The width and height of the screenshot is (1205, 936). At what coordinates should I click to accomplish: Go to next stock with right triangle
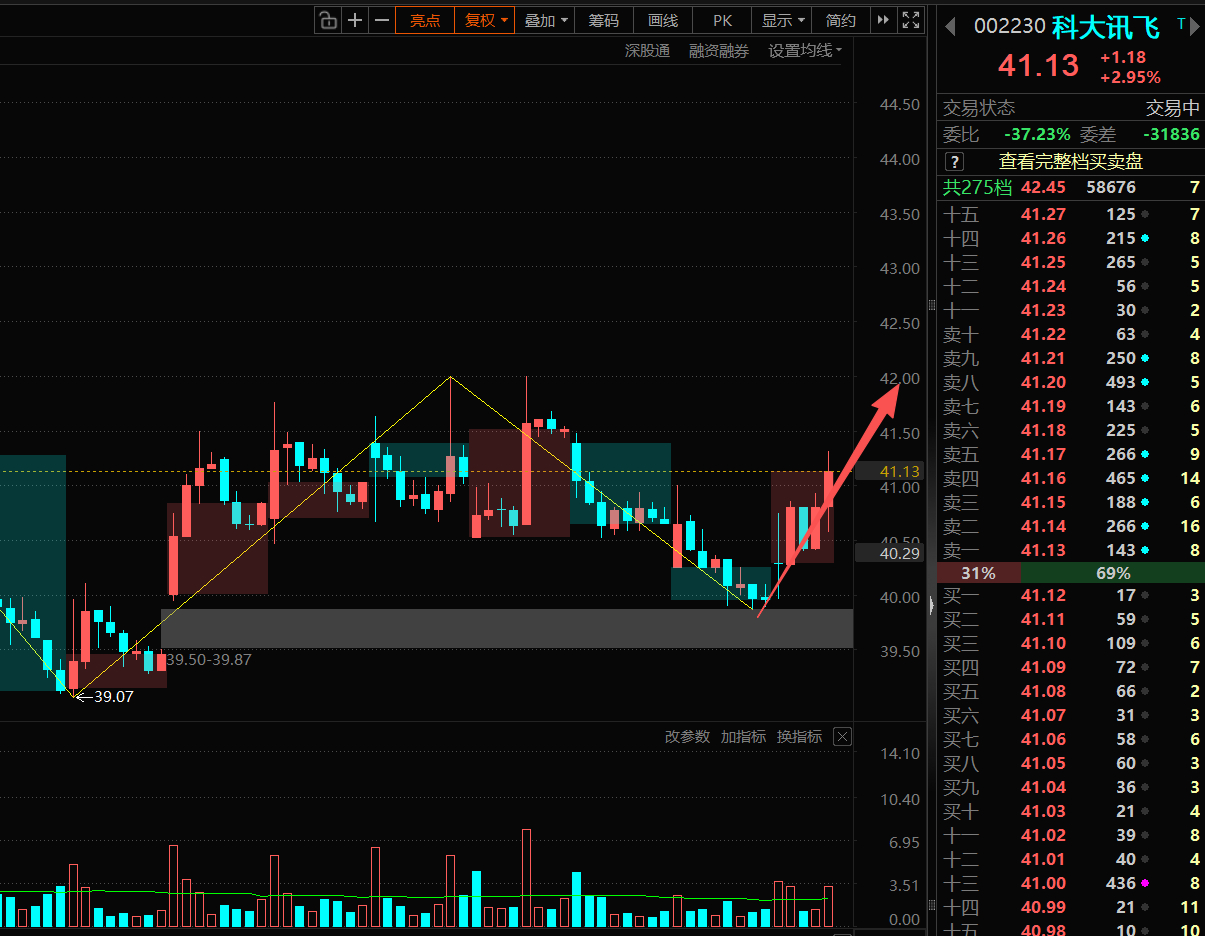[x=1195, y=26]
